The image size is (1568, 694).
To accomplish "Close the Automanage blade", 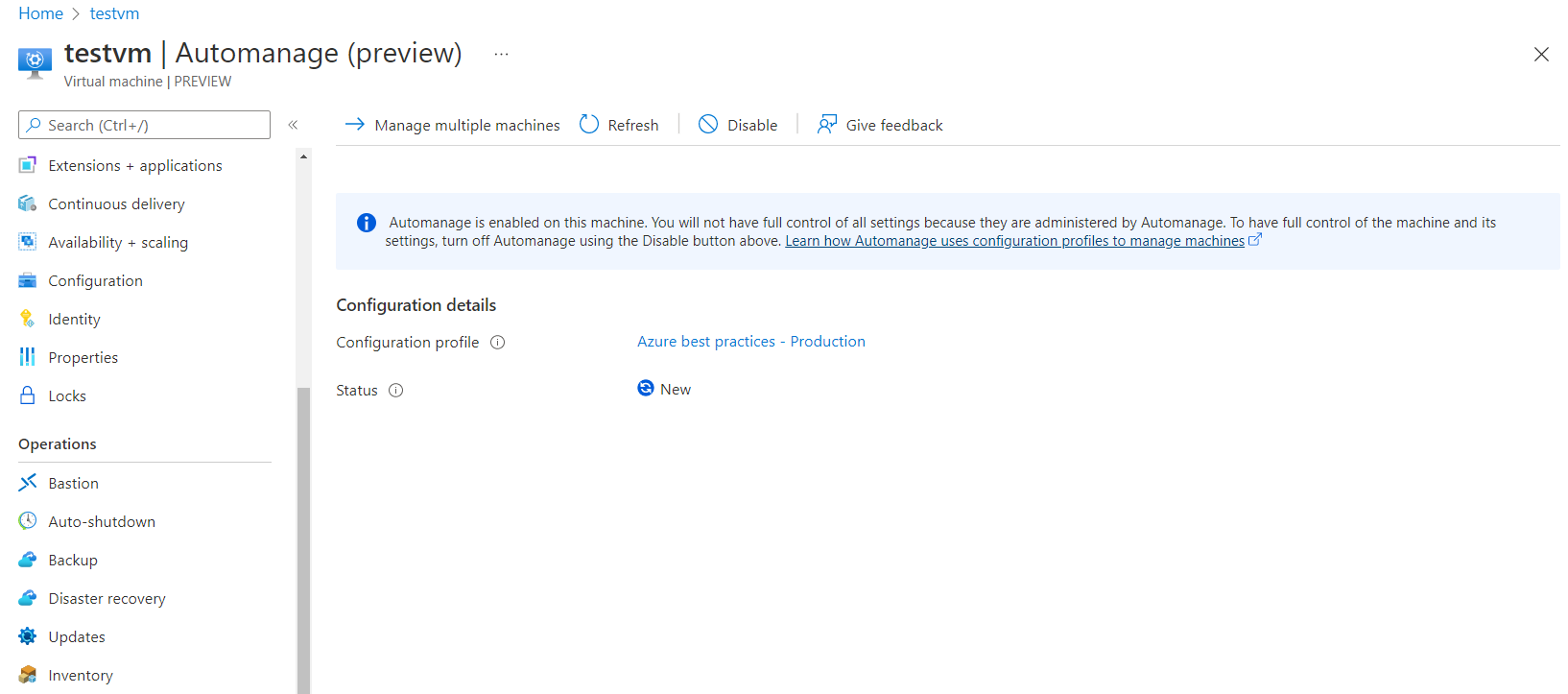I will coord(1541,55).
